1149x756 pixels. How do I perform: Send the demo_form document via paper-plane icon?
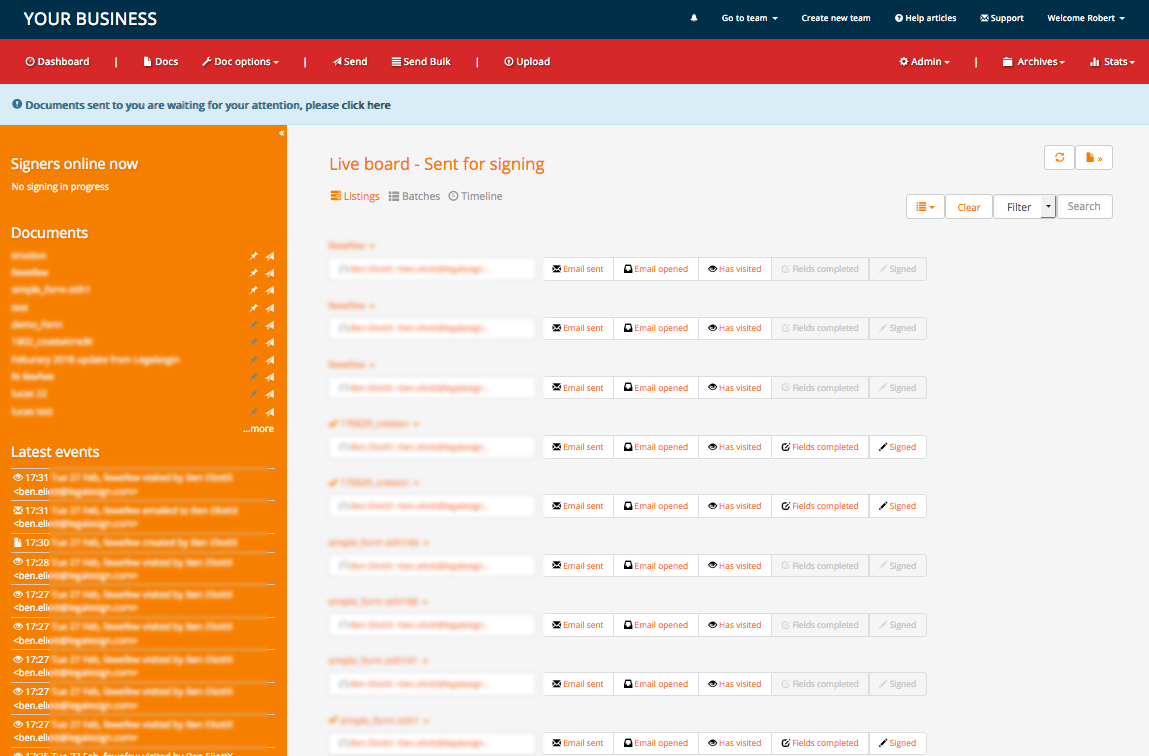[x=270, y=325]
